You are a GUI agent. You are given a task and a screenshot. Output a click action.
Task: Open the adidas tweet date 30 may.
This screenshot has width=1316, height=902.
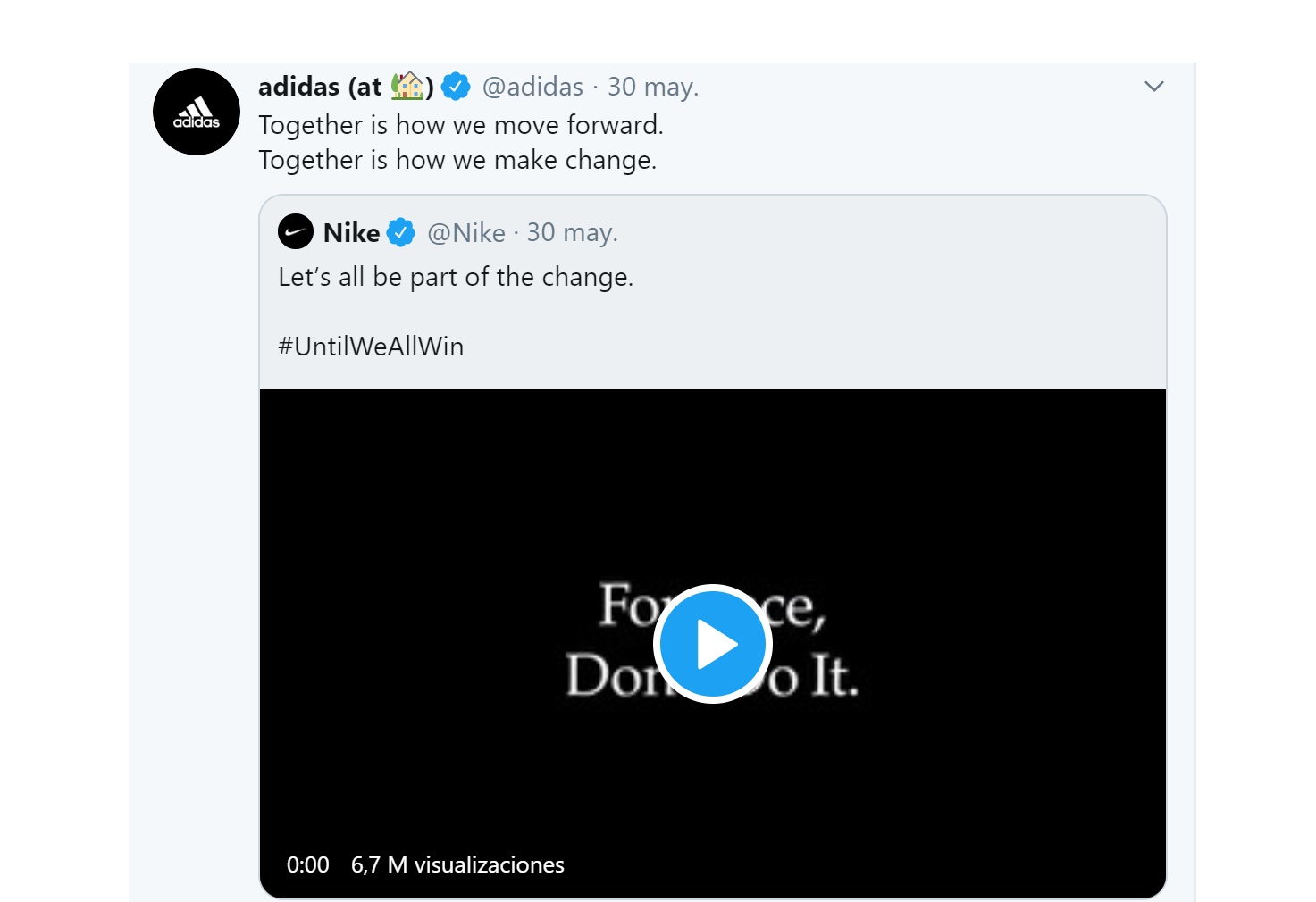click(653, 87)
